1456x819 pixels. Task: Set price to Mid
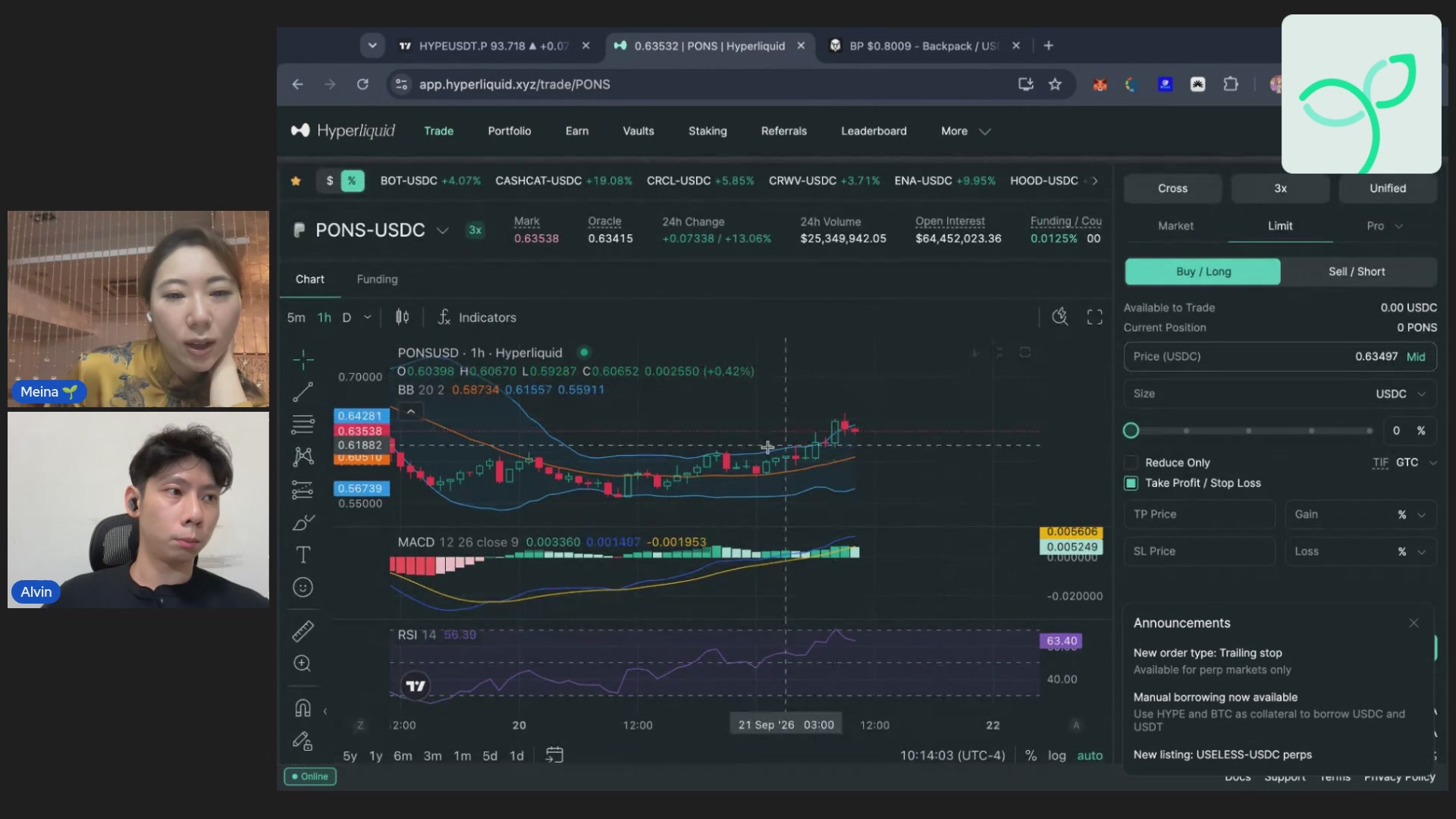[x=1416, y=356]
